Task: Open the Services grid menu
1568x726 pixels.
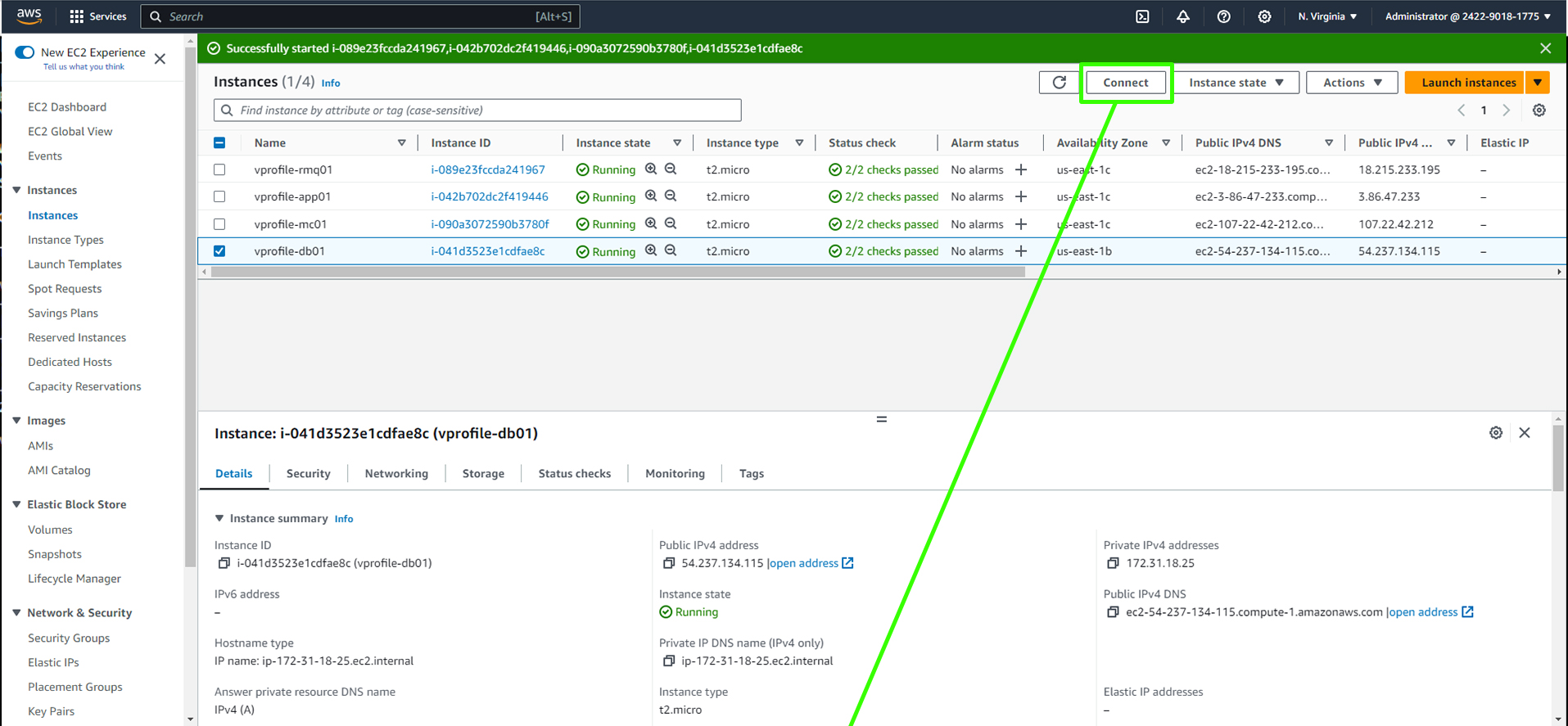Action: point(98,16)
